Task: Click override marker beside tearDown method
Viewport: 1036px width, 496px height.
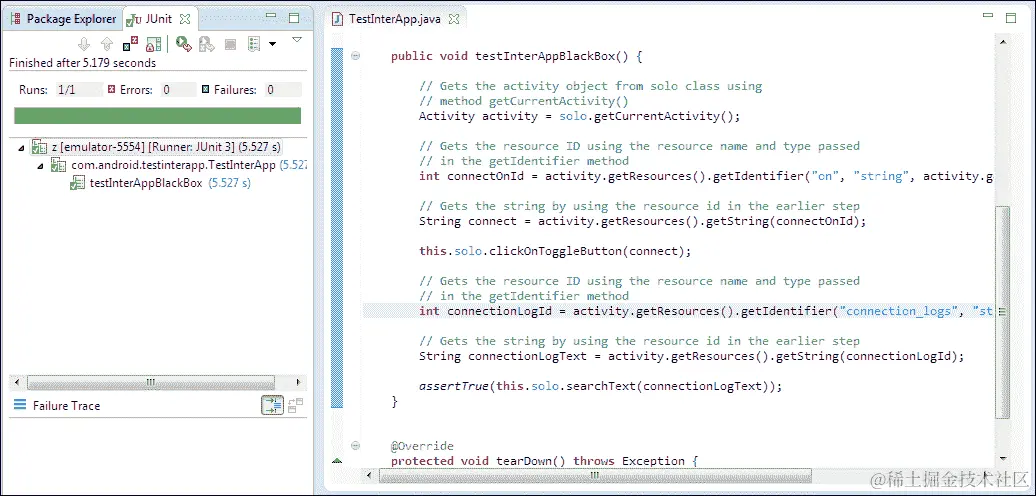Action: pos(338,460)
